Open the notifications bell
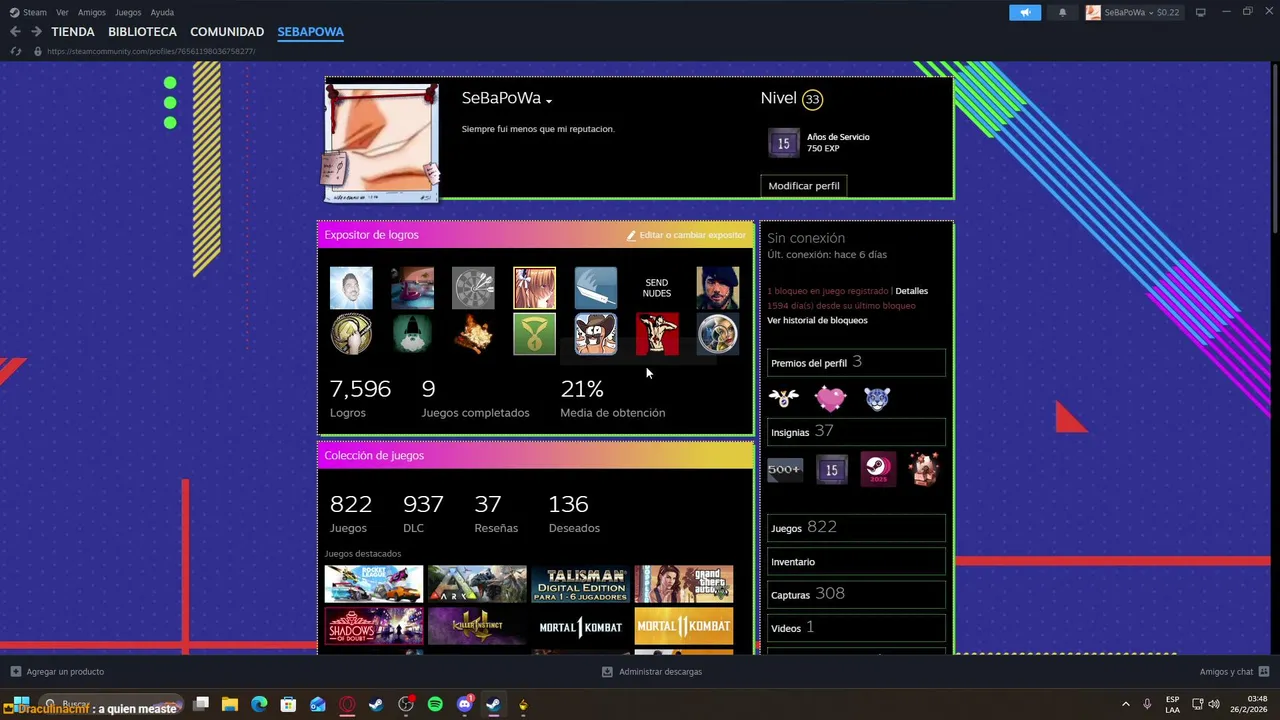The image size is (1280, 720). (x=1062, y=12)
